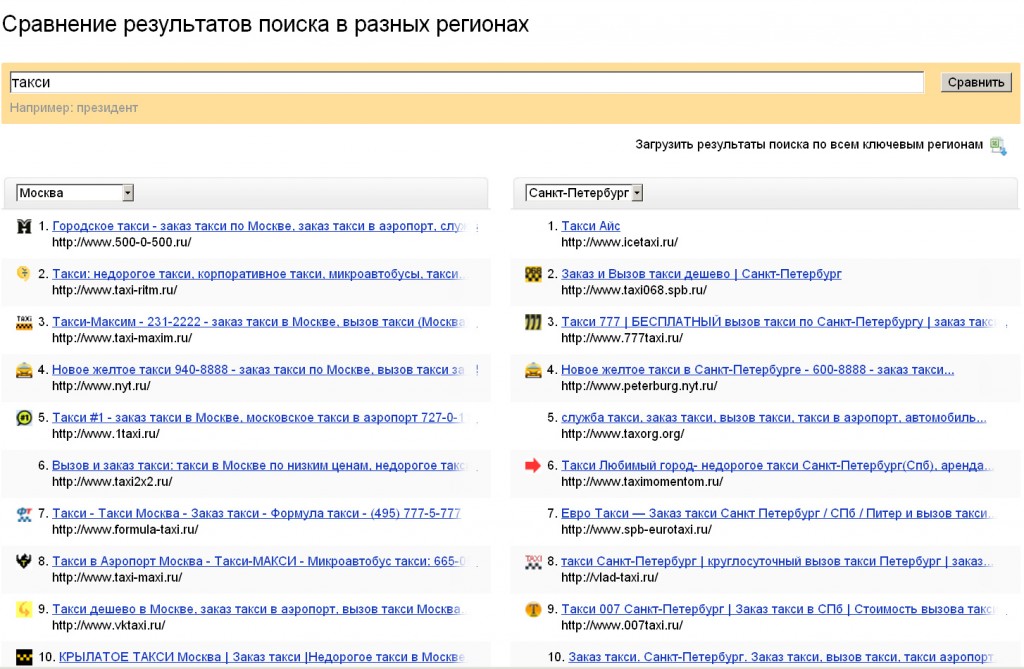Click 'Загрузить результаты поиска по всем ключевым регионам'
Screen dimensions: 1024x669
[x=808, y=144]
